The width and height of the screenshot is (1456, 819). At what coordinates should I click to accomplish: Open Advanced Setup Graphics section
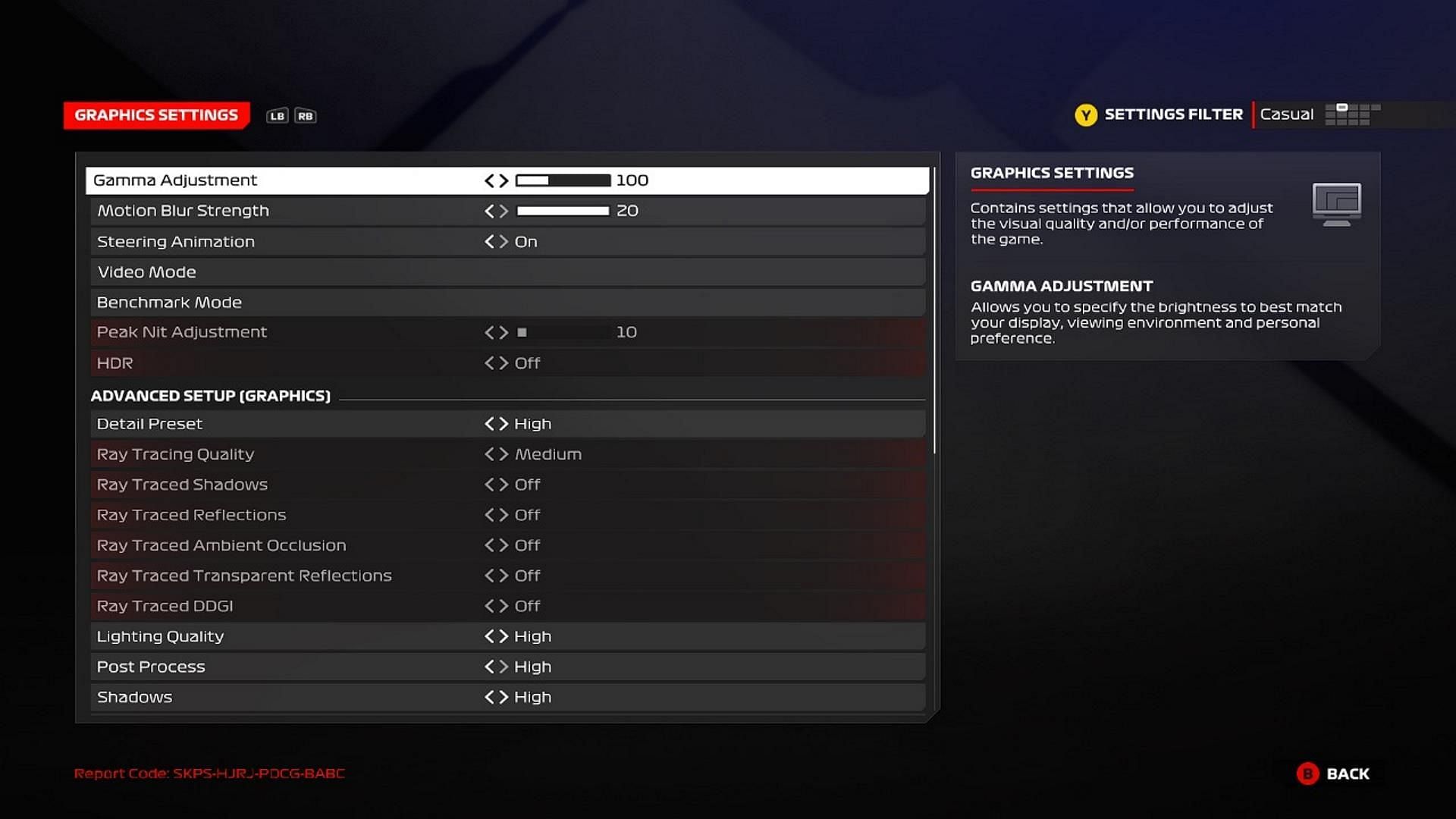click(210, 395)
